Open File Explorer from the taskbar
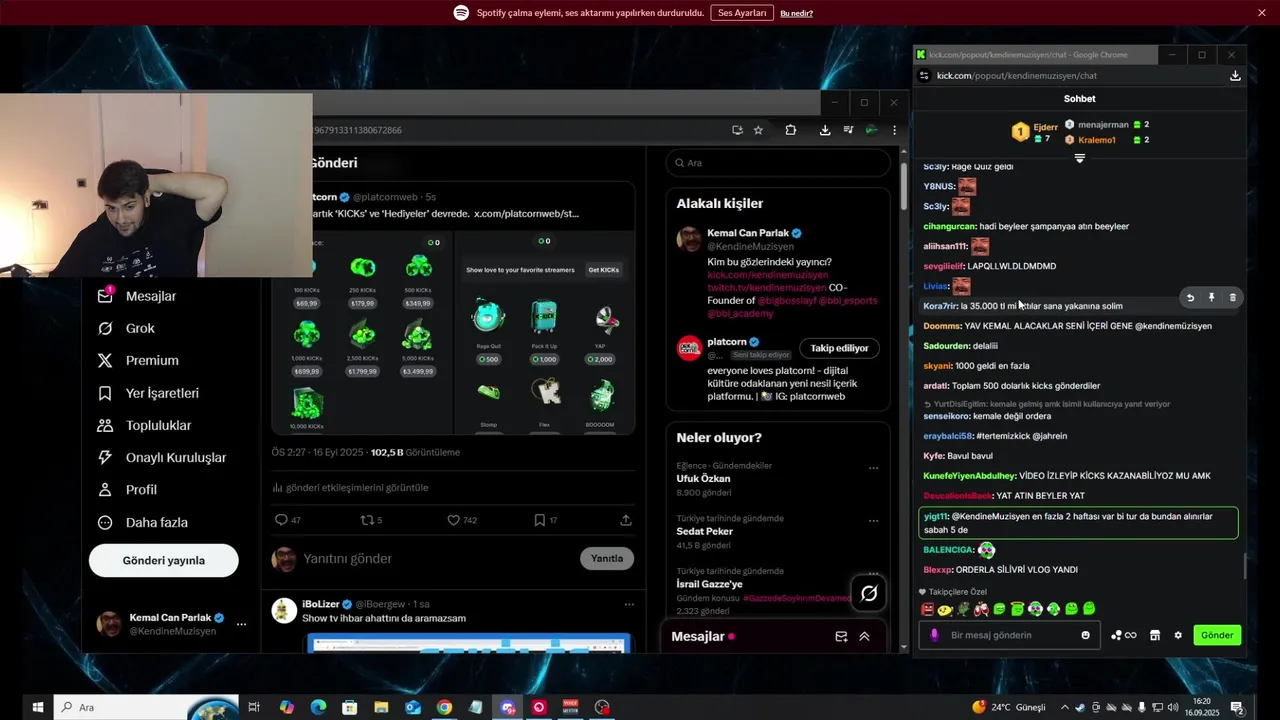The image size is (1280, 720). pyautogui.click(x=381, y=707)
